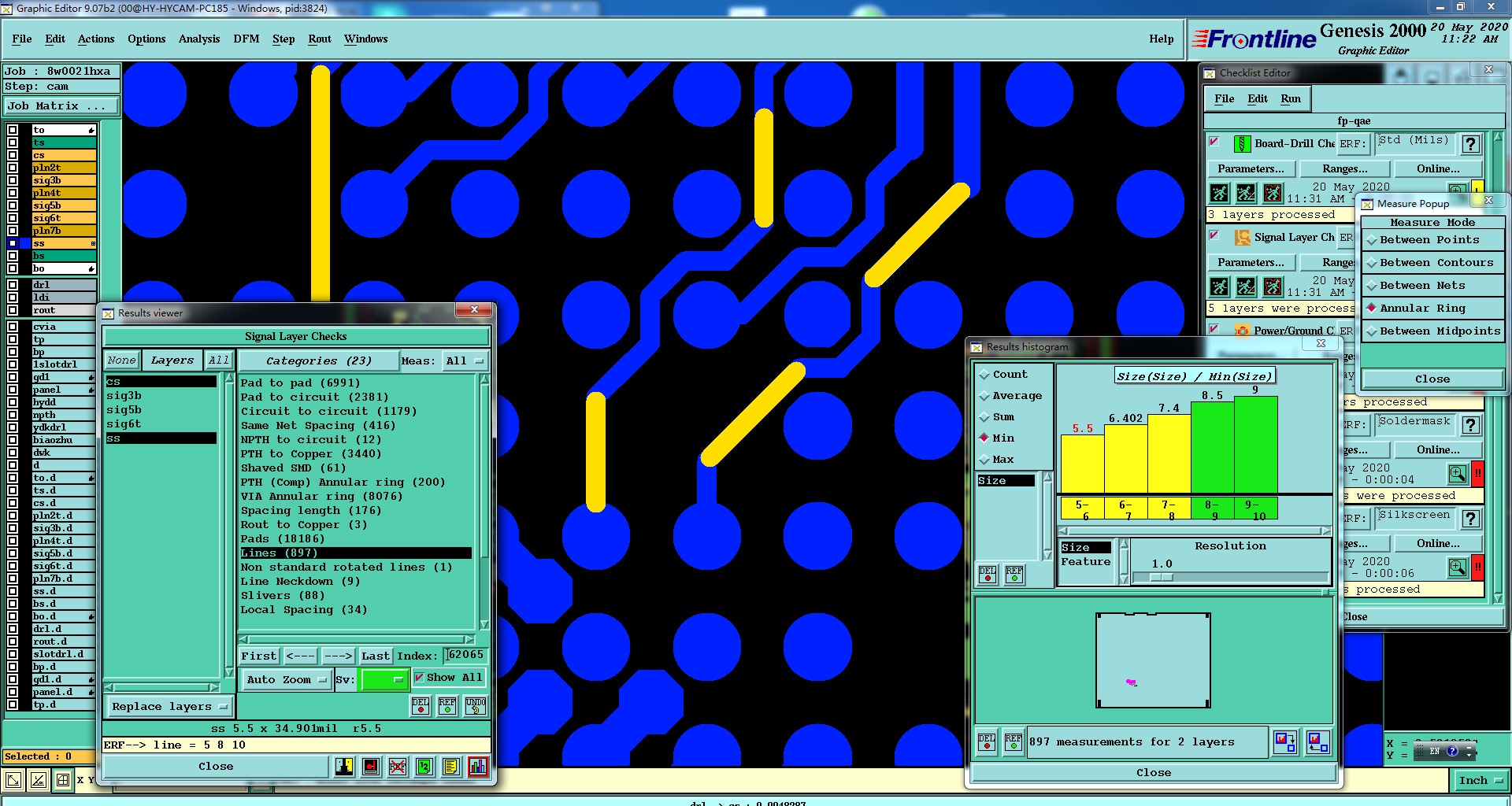This screenshot has height=806, width=1512.
Task: Click the REF icon in Results viewer
Action: click(x=447, y=705)
